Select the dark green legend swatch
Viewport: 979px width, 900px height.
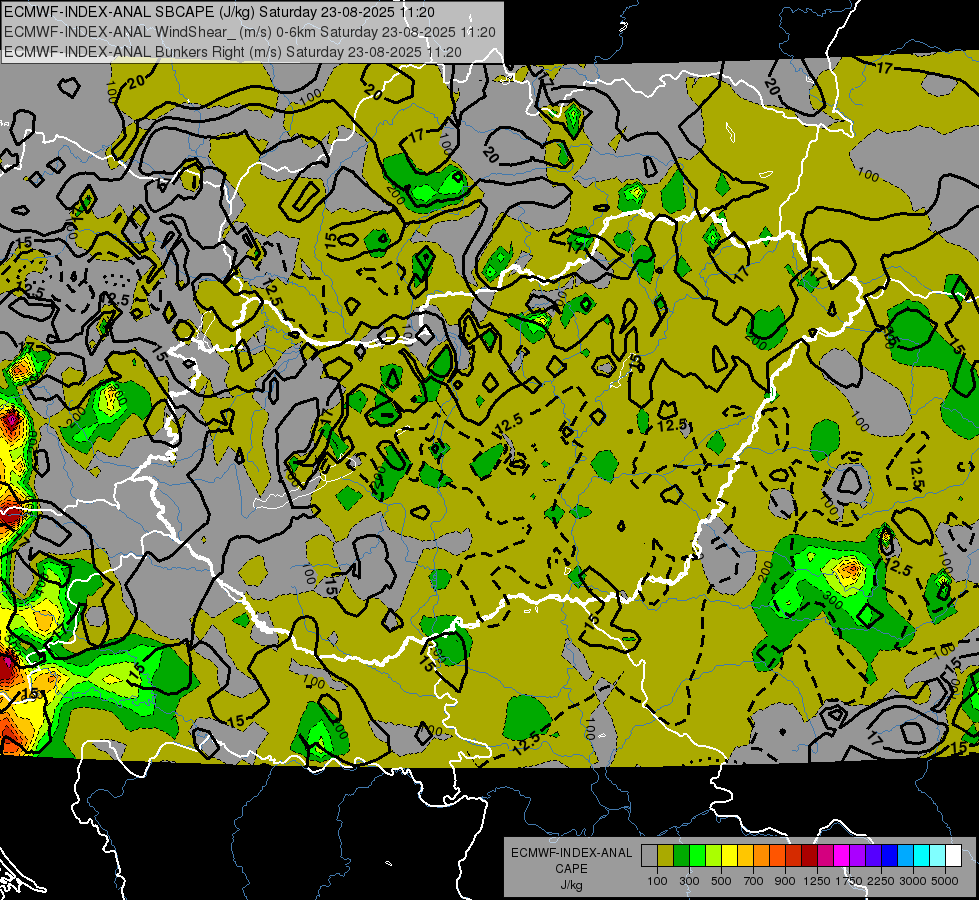point(681,856)
